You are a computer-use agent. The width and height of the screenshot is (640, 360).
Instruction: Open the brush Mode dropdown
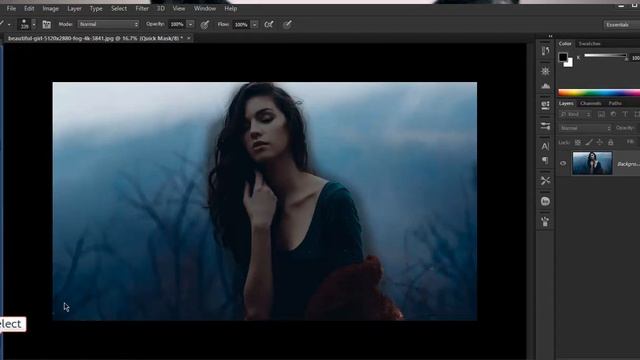point(108,24)
